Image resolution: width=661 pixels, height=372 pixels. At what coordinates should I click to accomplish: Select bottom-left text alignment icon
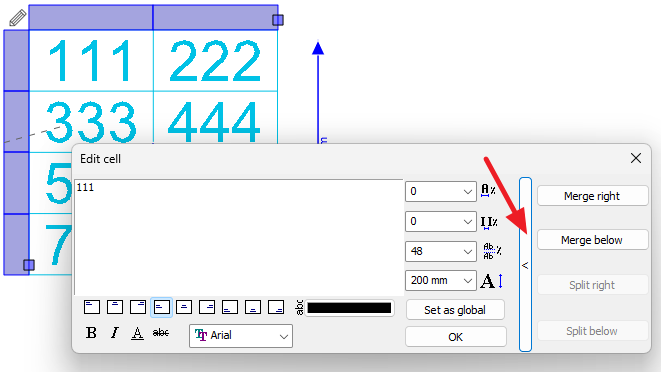click(230, 307)
